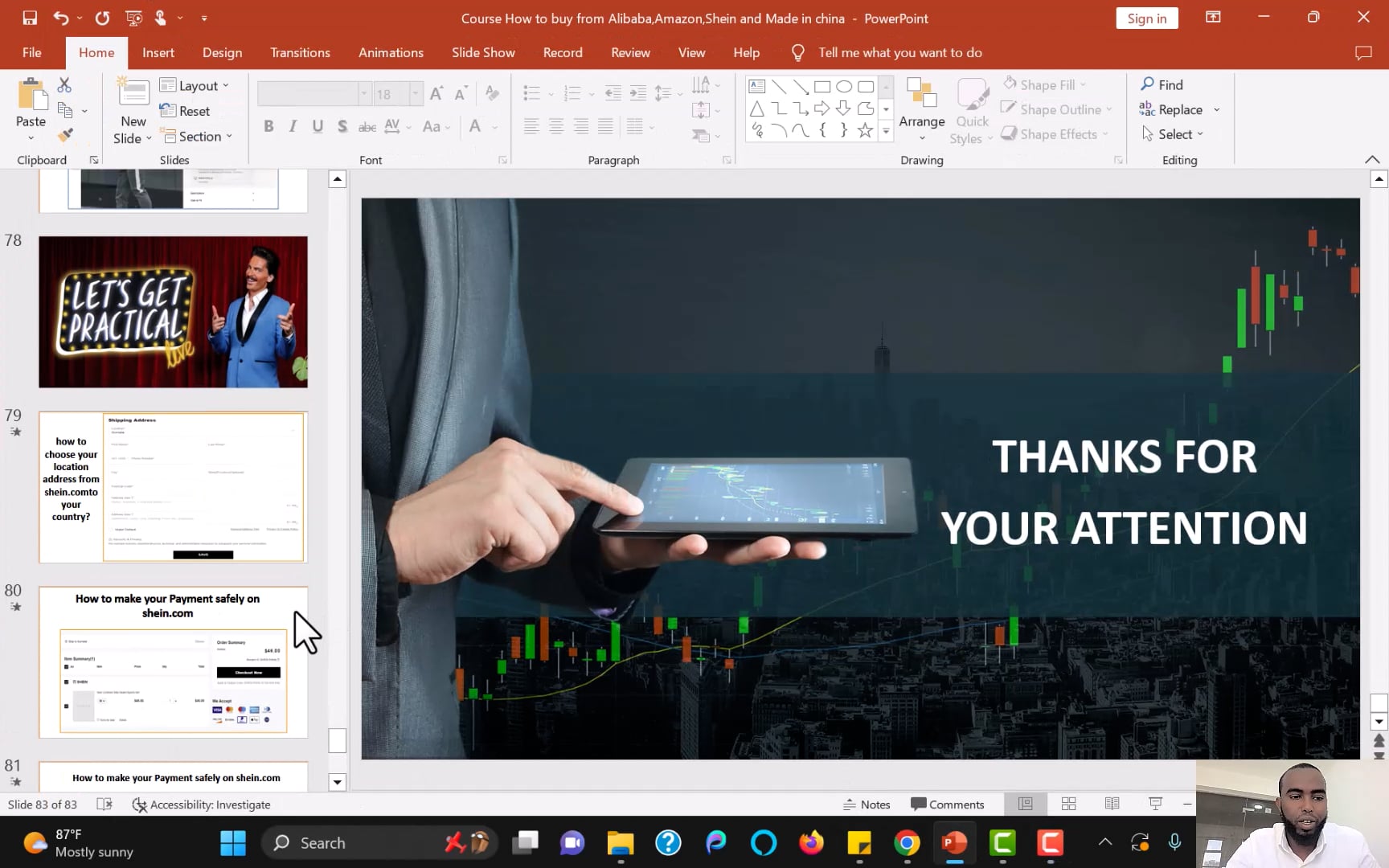Insert a rectangle shape from the gallery
Screen dimensions: 1389x868
point(822,87)
